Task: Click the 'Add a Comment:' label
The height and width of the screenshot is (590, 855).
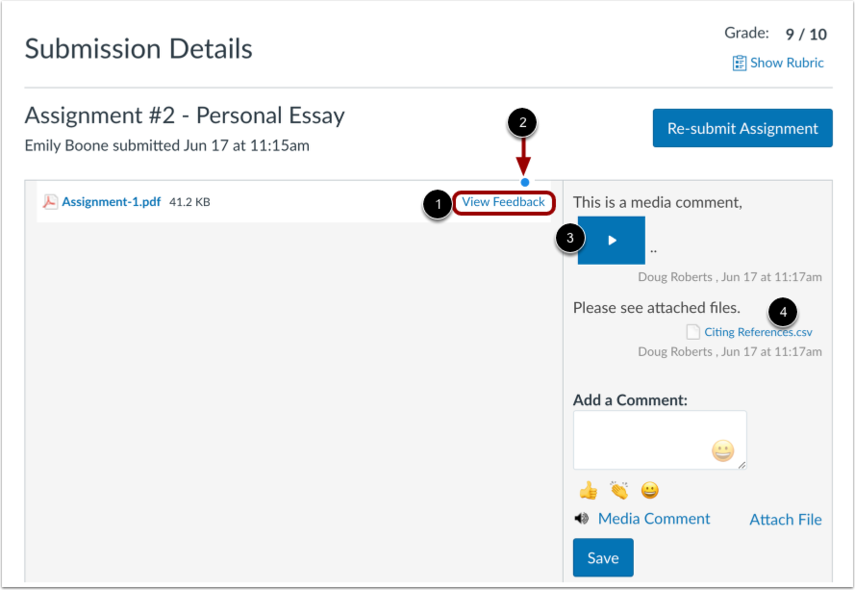Action: pos(630,400)
